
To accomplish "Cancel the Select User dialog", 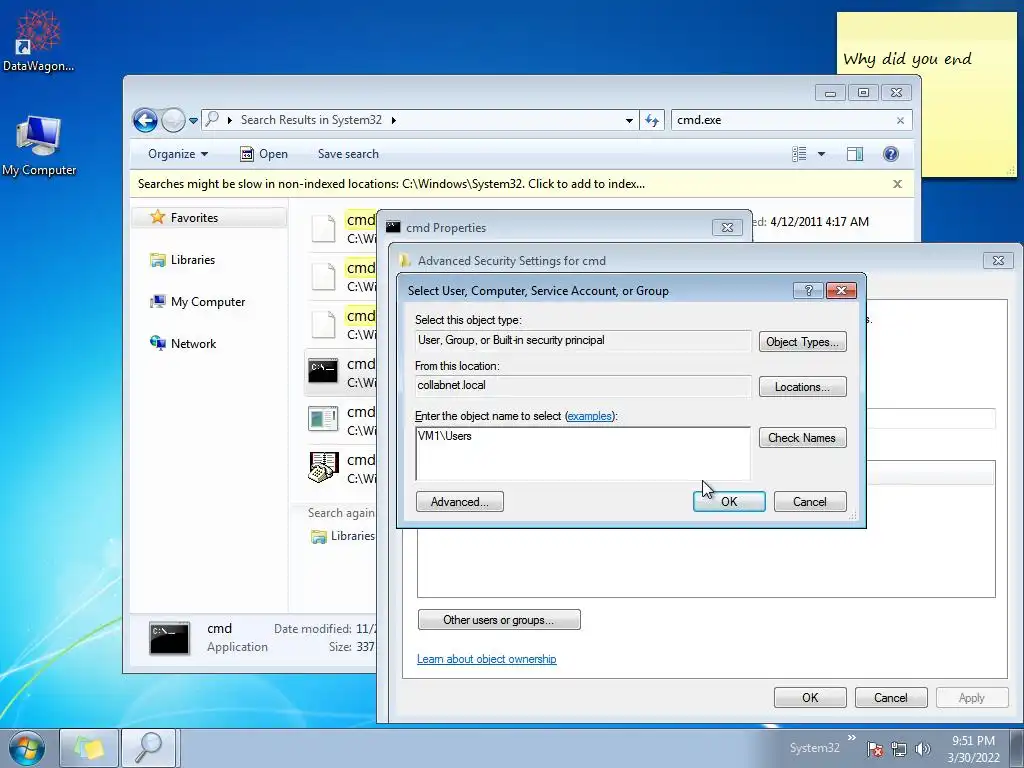I will pyautogui.click(x=810, y=502).
